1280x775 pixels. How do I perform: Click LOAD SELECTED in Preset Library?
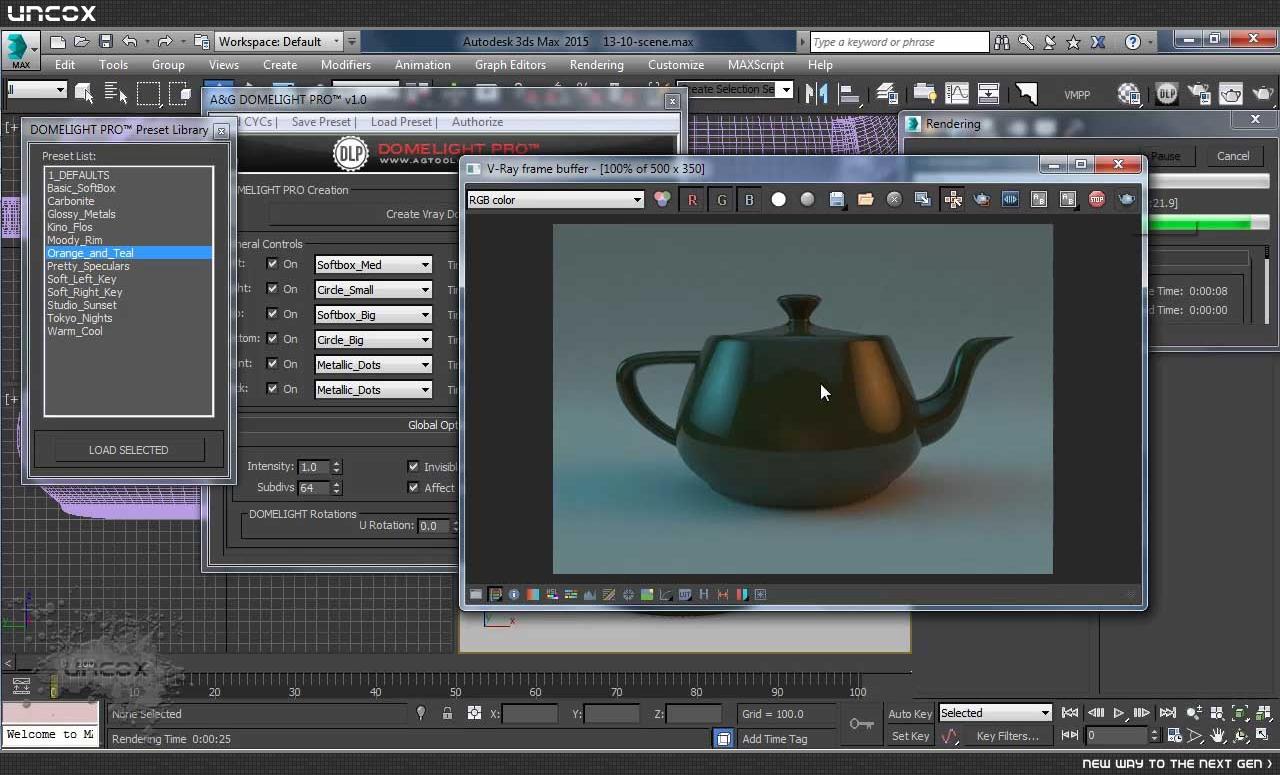coord(129,450)
